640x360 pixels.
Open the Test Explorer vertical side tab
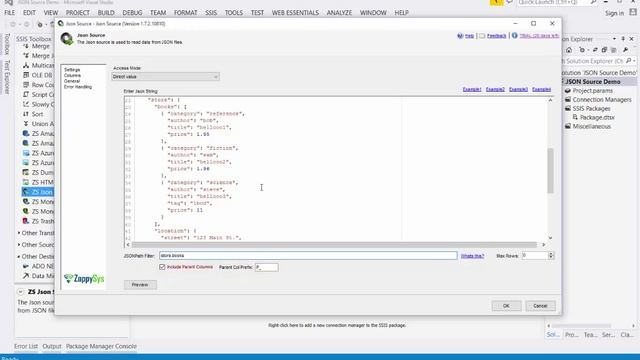(7, 77)
